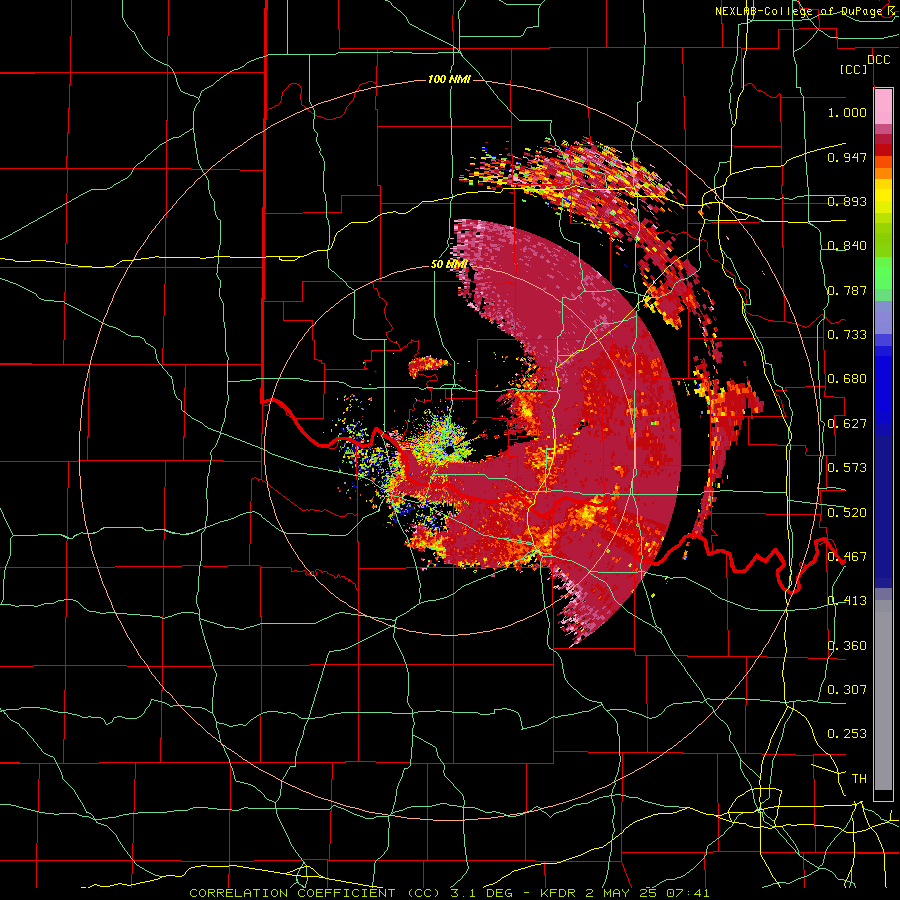This screenshot has width=900, height=900.
Task: Click the 1.000 value on the color scale
Action: click(847, 112)
